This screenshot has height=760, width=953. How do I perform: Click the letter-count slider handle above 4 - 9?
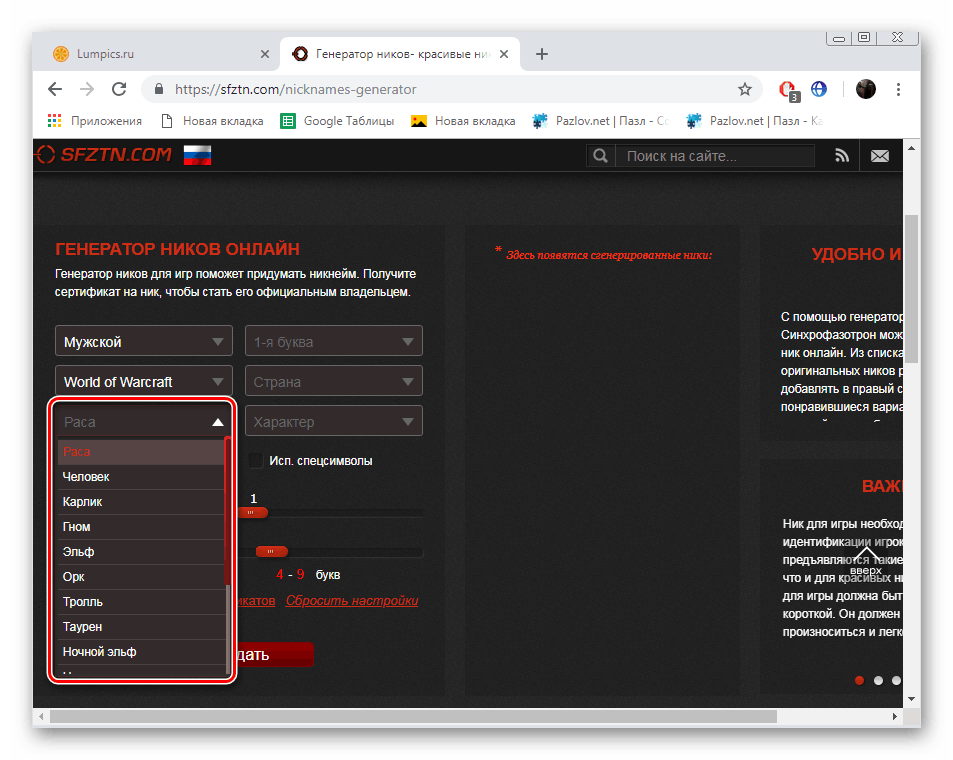(271, 551)
